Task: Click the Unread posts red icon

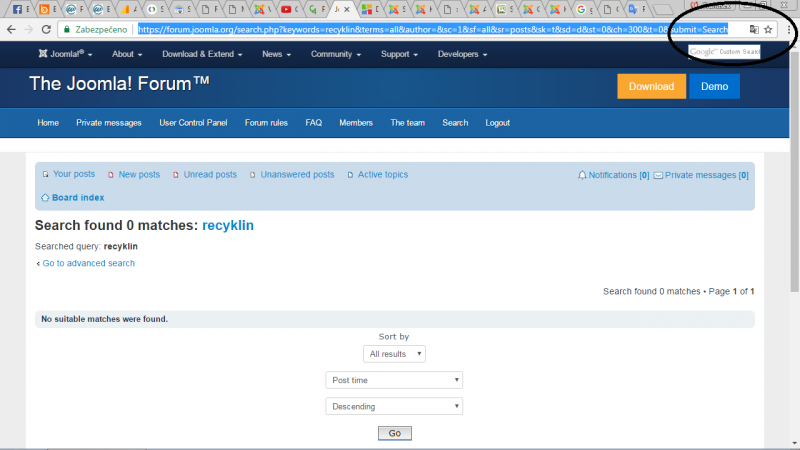Action: pyautogui.click(x=176, y=175)
